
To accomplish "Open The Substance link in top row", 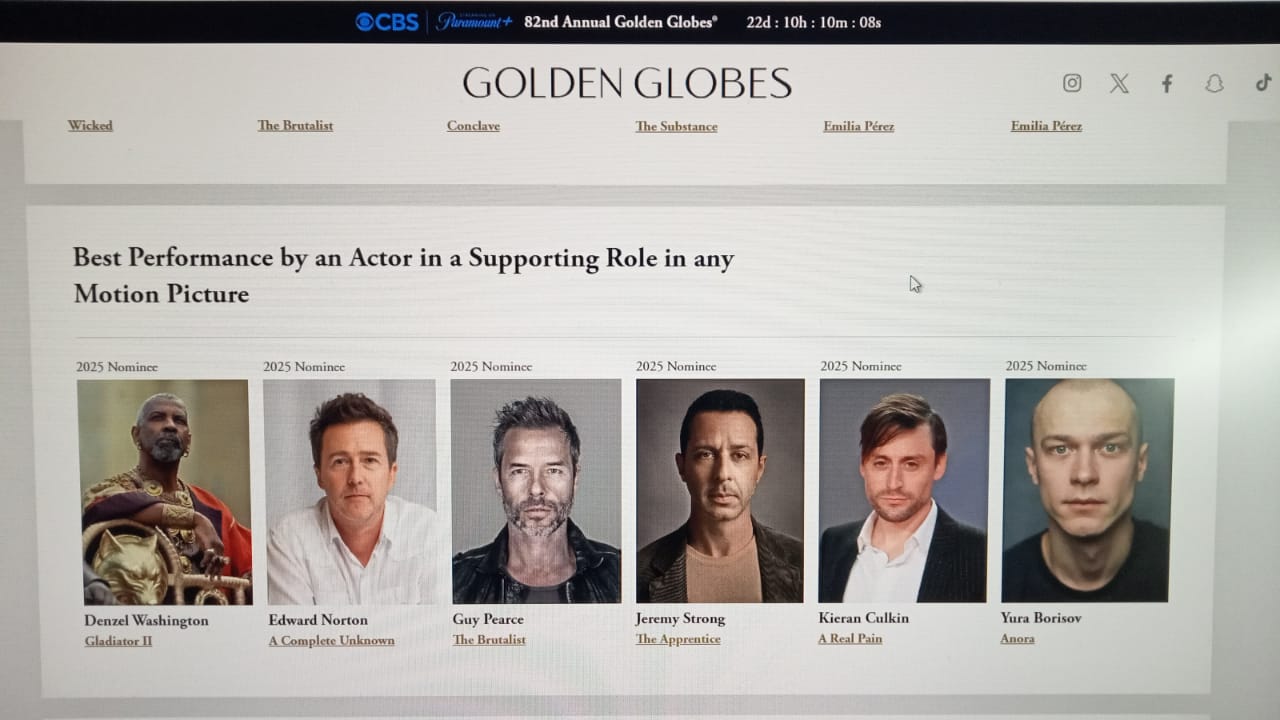I will pyautogui.click(x=676, y=126).
